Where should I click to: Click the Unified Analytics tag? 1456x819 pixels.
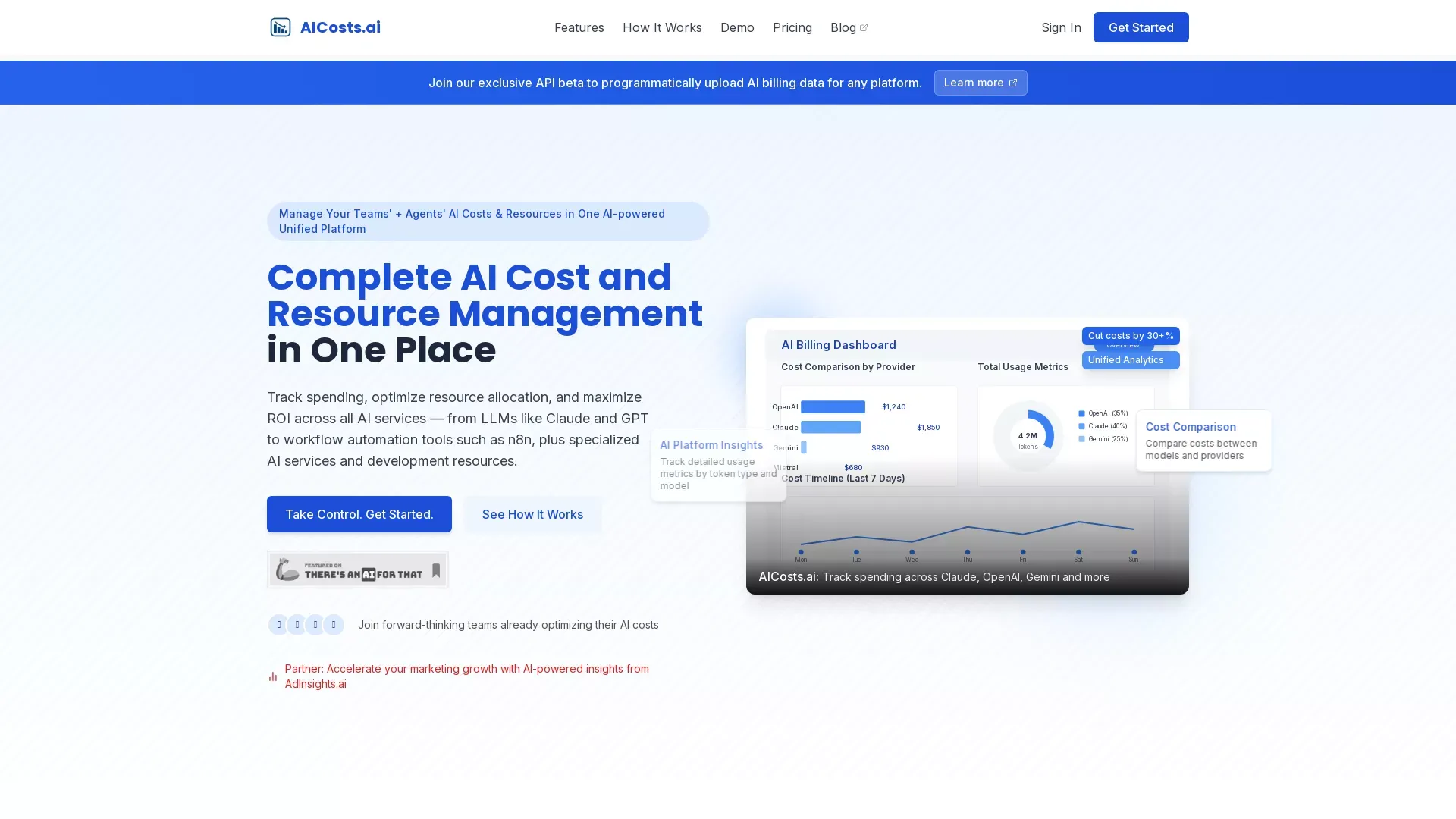(x=1130, y=360)
